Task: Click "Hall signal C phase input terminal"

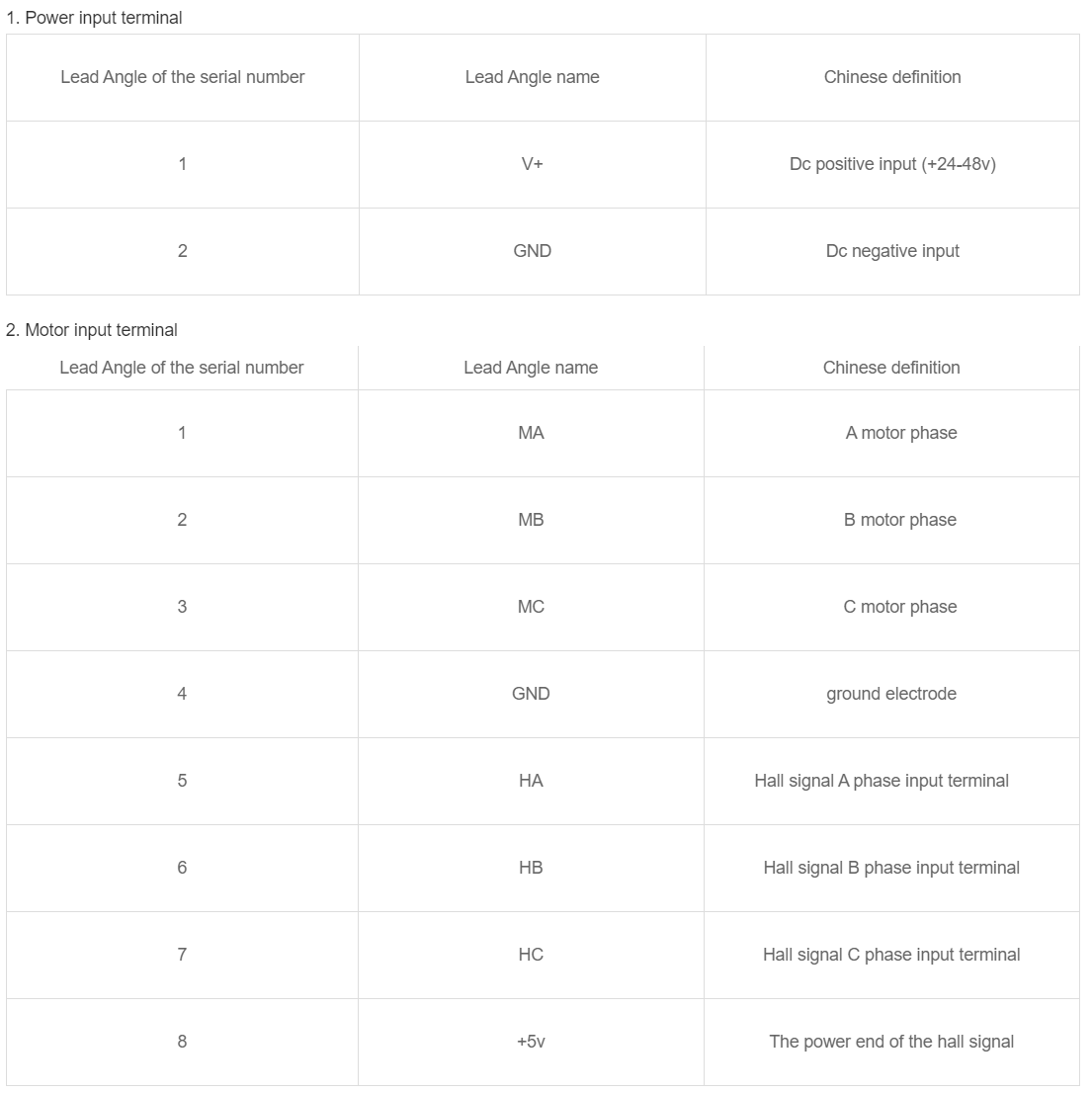Action: [891, 955]
